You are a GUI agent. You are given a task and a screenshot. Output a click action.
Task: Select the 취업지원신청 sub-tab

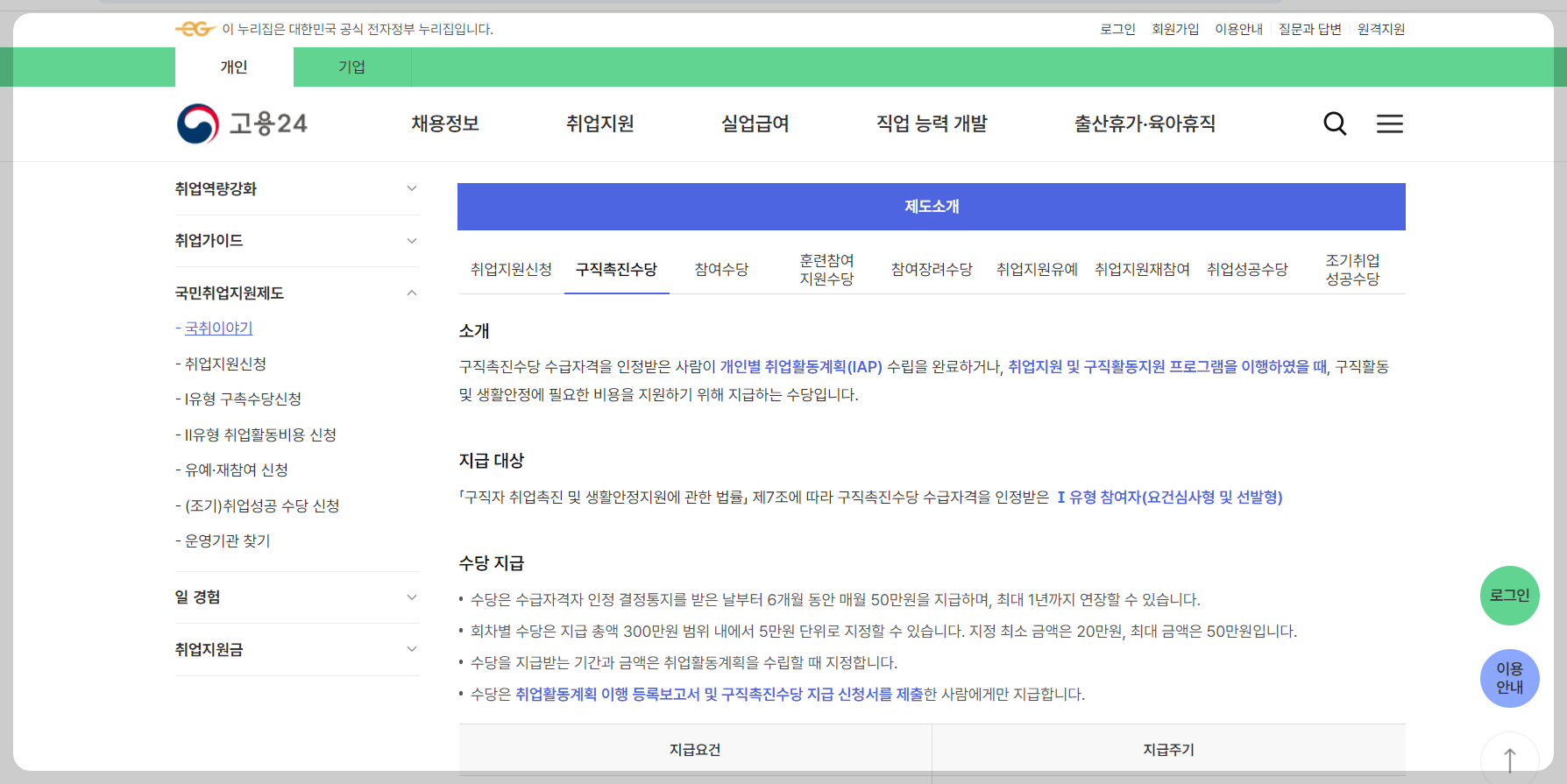[512, 269]
